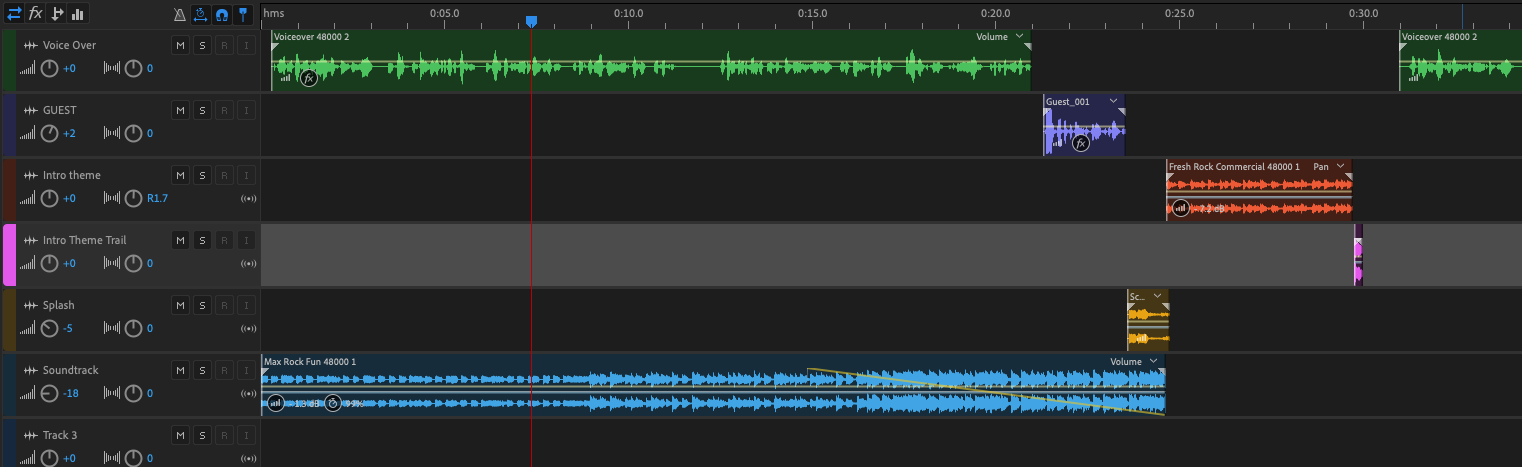Click the stereo channel icon on Soundtrack
This screenshot has height=467, width=1522.
[x=248, y=394]
